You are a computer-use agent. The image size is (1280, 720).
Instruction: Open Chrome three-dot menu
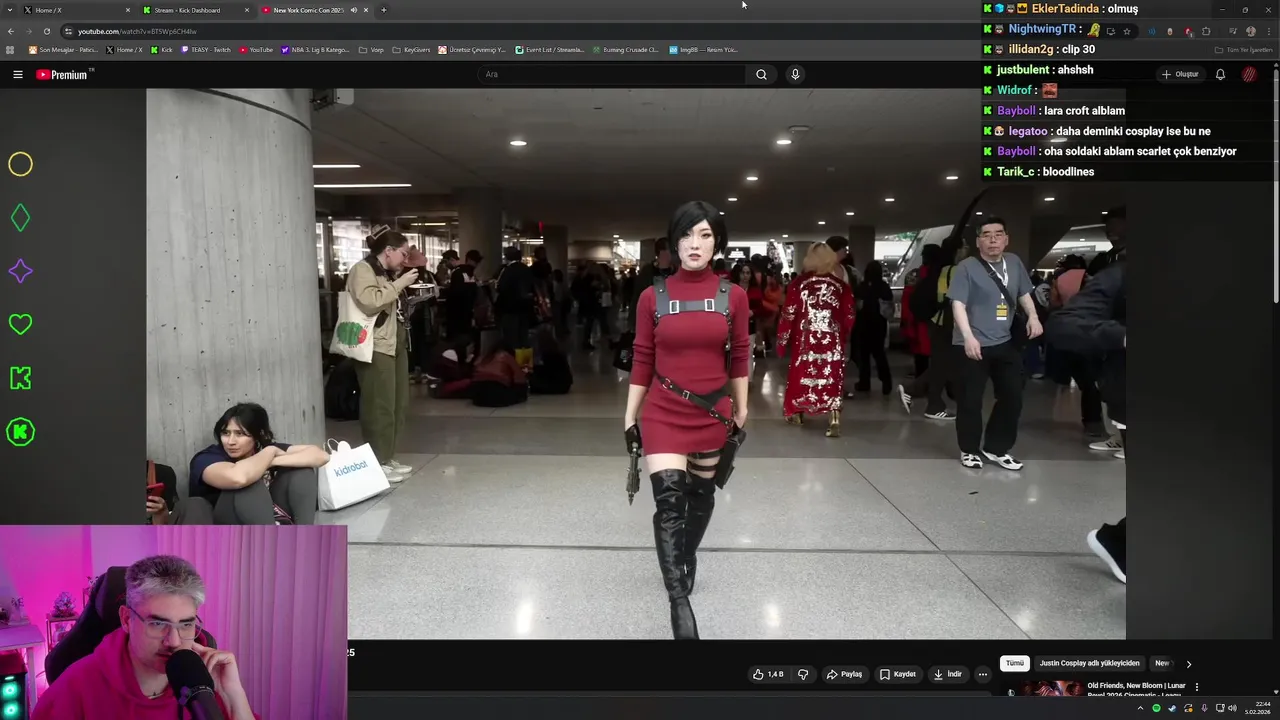coord(1269,31)
